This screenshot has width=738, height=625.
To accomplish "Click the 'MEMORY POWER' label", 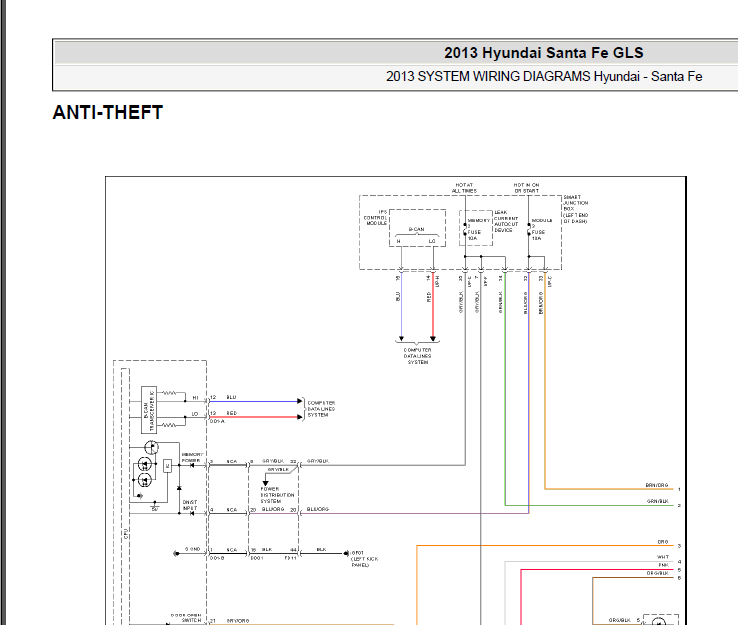I will pos(192,457).
